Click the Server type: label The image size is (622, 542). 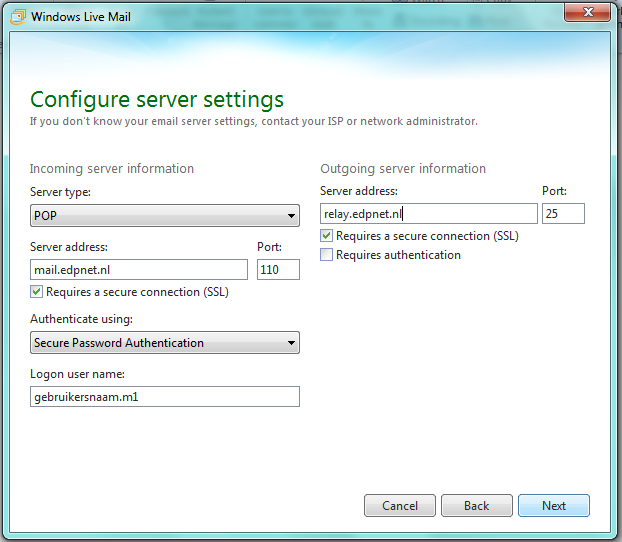pos(60,192)
